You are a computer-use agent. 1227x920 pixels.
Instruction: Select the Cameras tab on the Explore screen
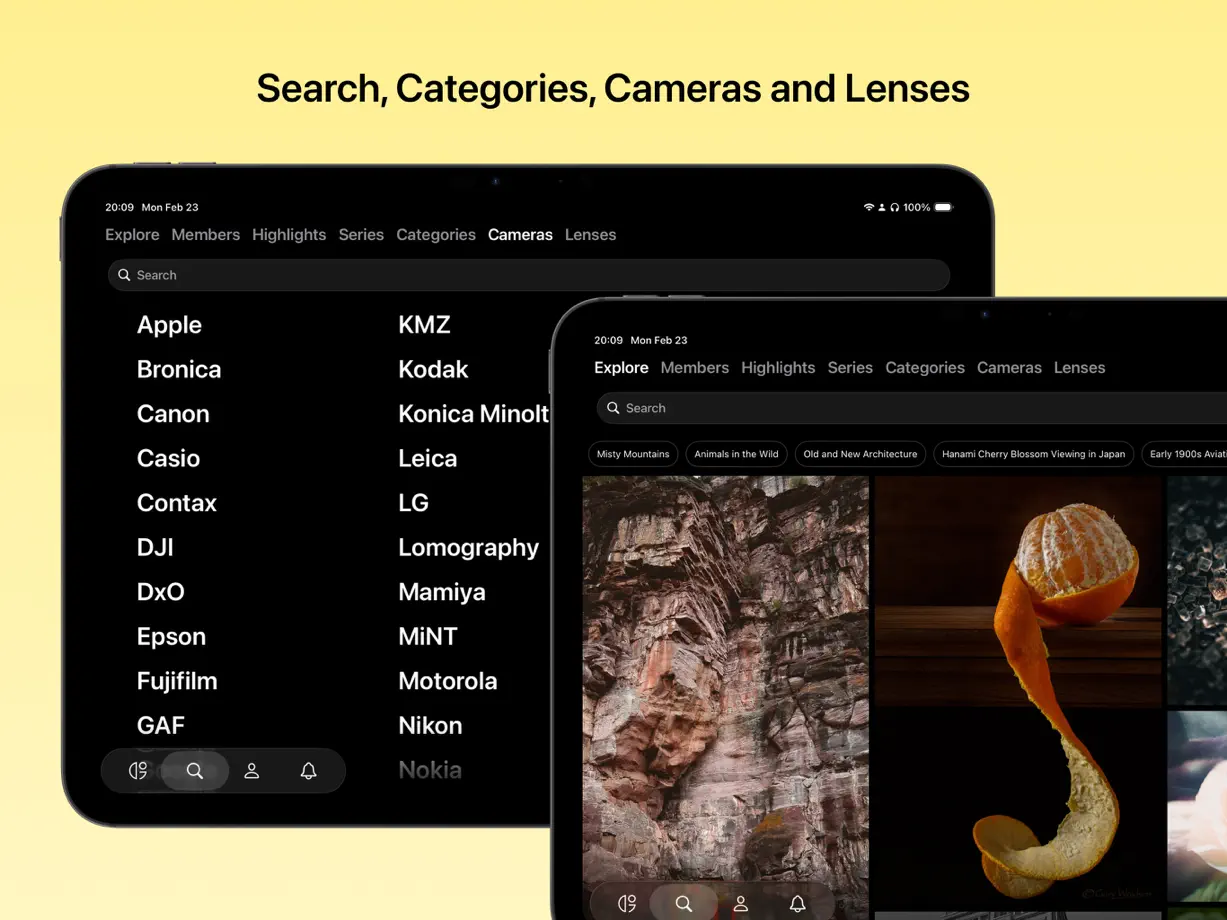[x=1009, y=368]
